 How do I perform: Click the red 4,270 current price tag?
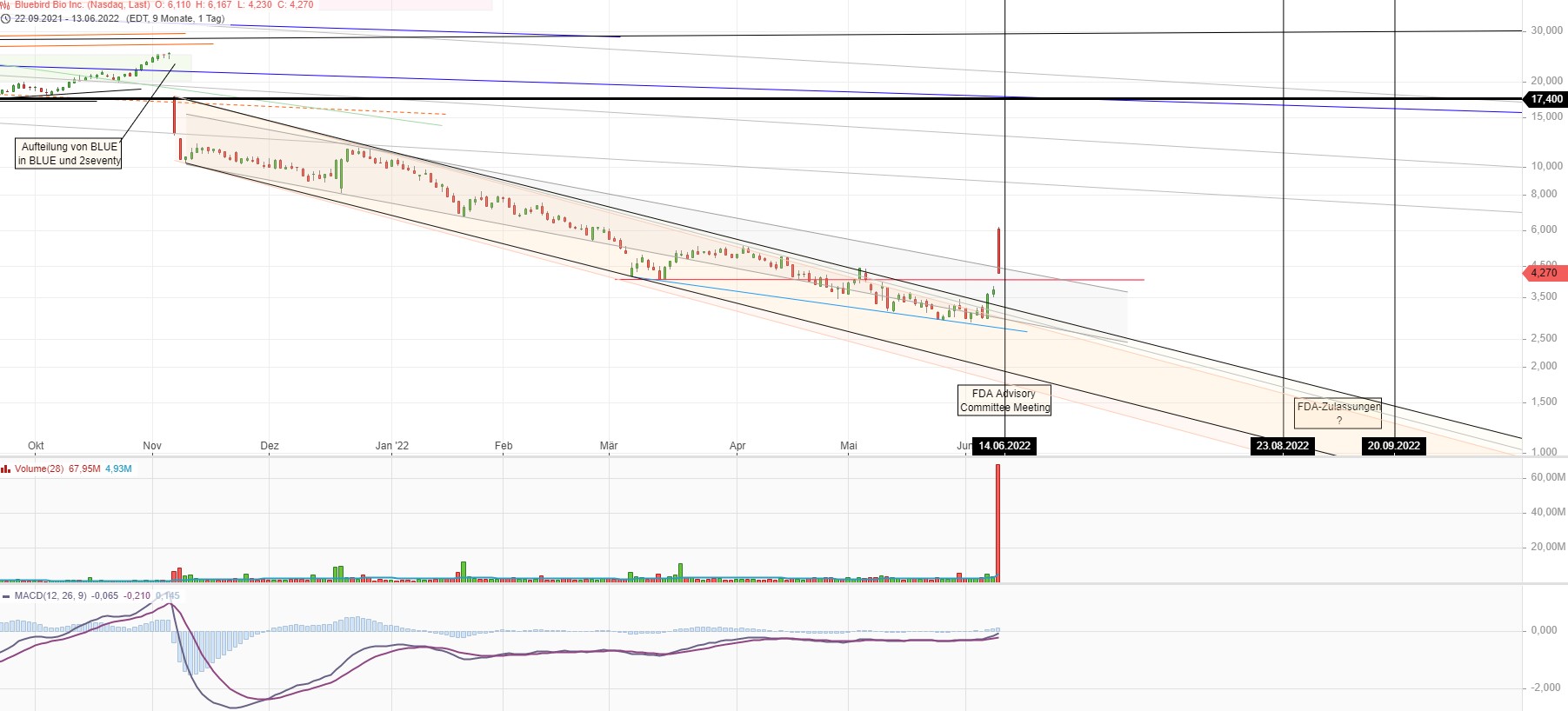point(1545,273)
